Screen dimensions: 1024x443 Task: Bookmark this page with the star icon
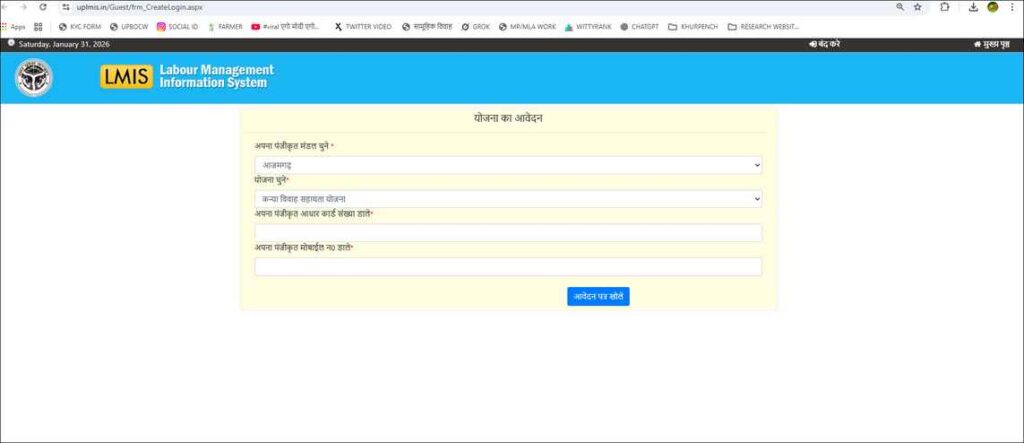click(x=918, y=7)
